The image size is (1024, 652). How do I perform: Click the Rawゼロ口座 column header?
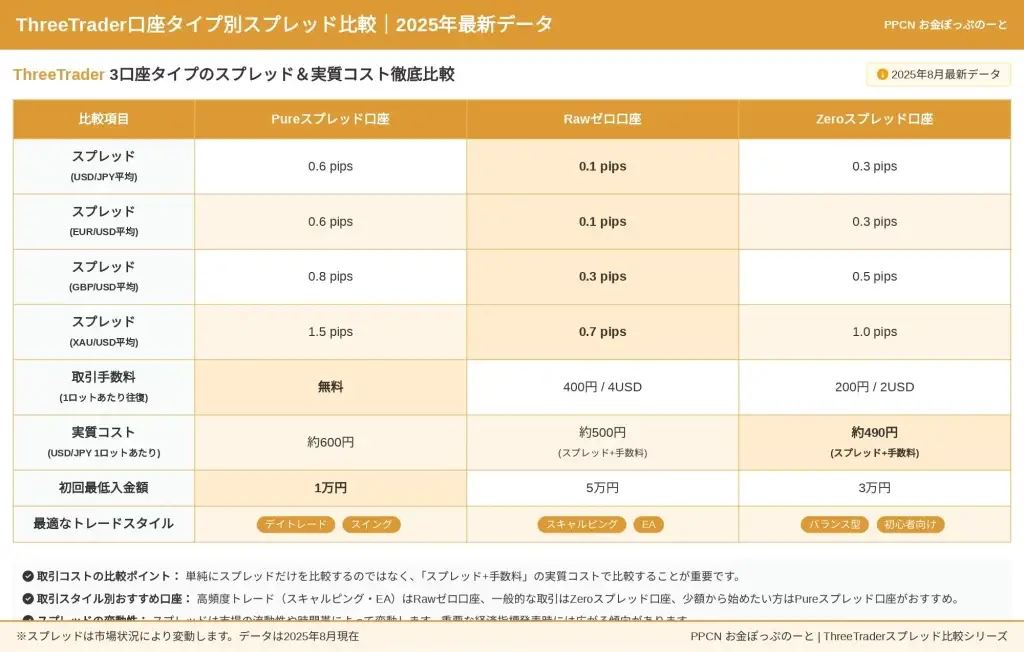(602, 119)
